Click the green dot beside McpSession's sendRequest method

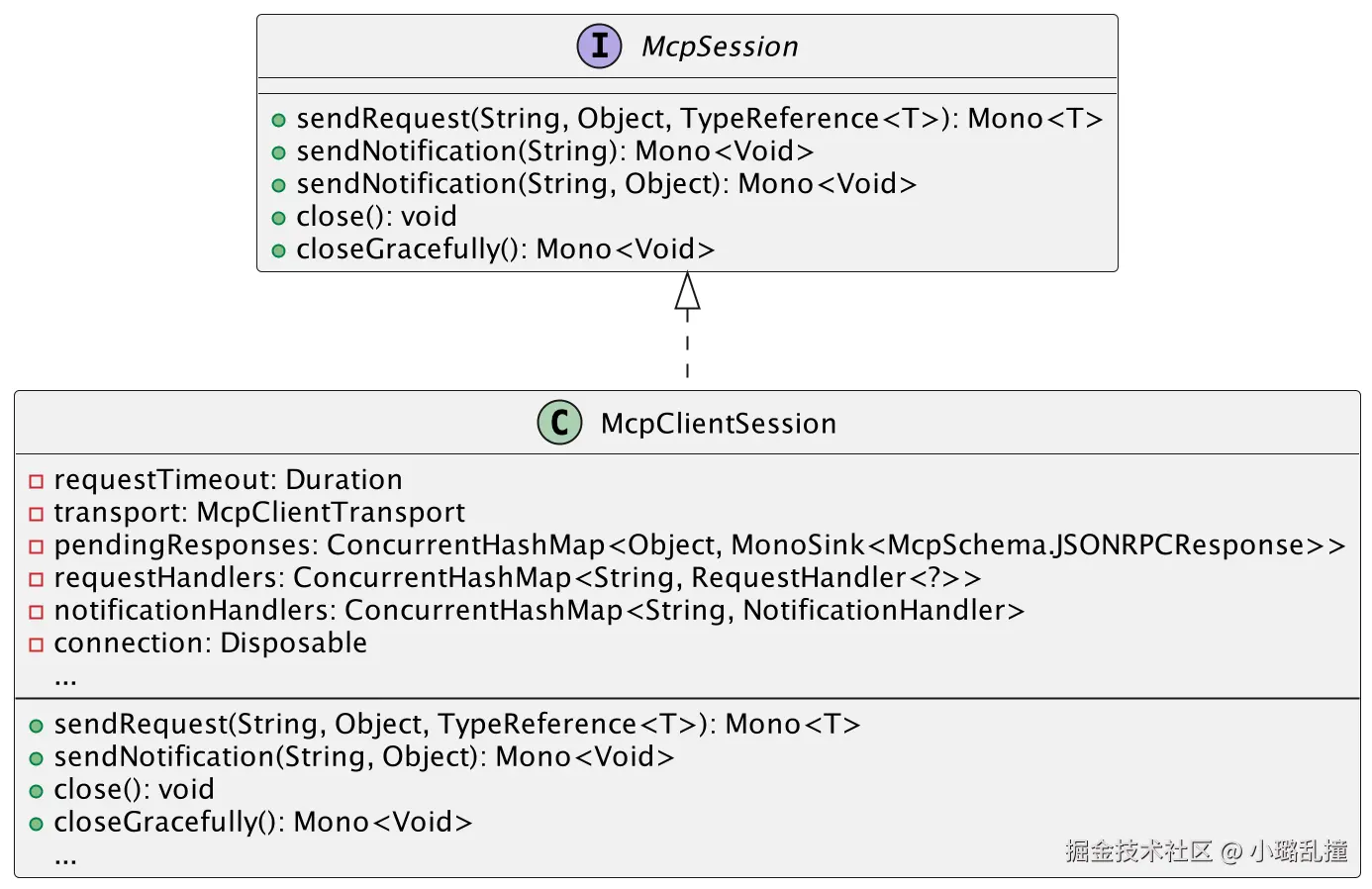pyautogui.click(x=279, y=120)
